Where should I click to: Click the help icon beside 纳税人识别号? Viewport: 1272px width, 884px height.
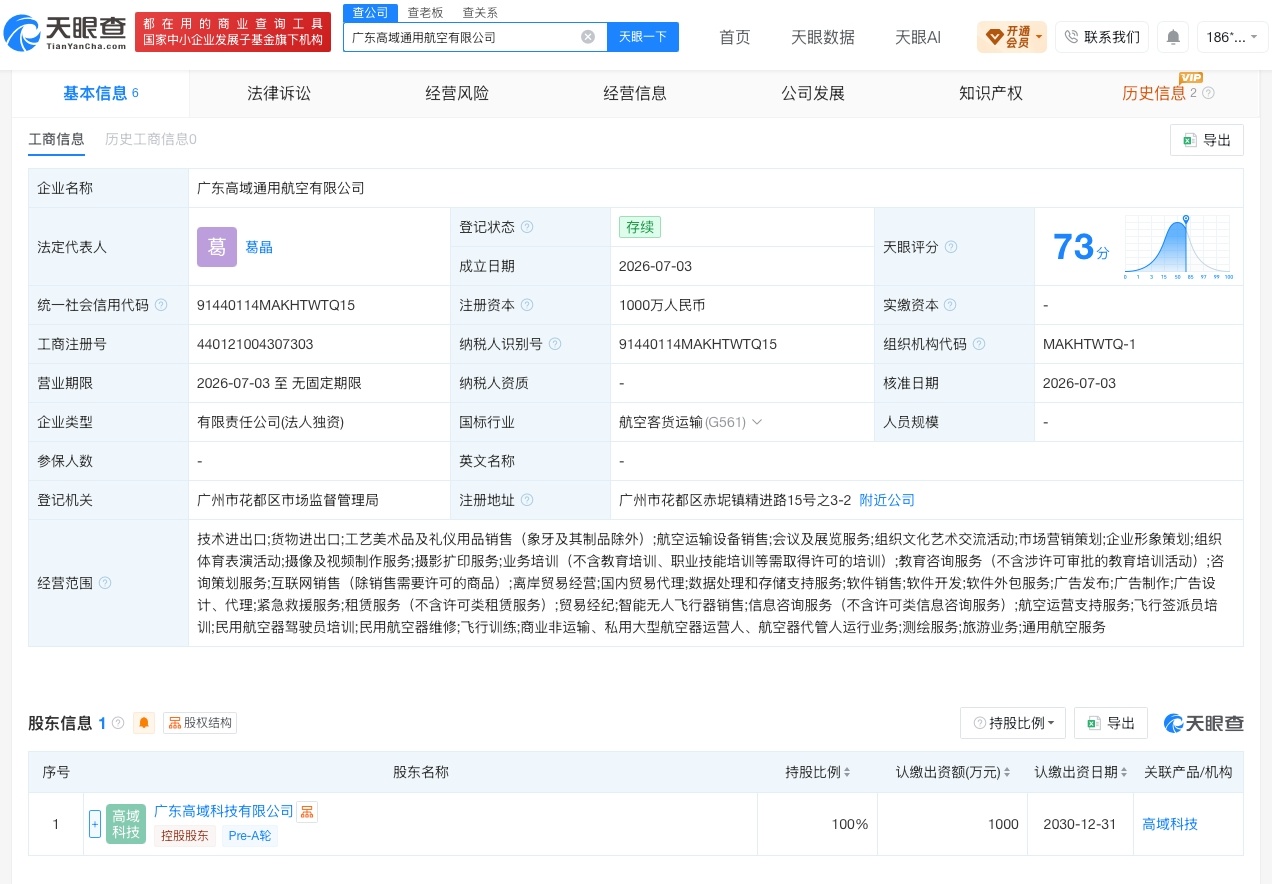(555, 344)
